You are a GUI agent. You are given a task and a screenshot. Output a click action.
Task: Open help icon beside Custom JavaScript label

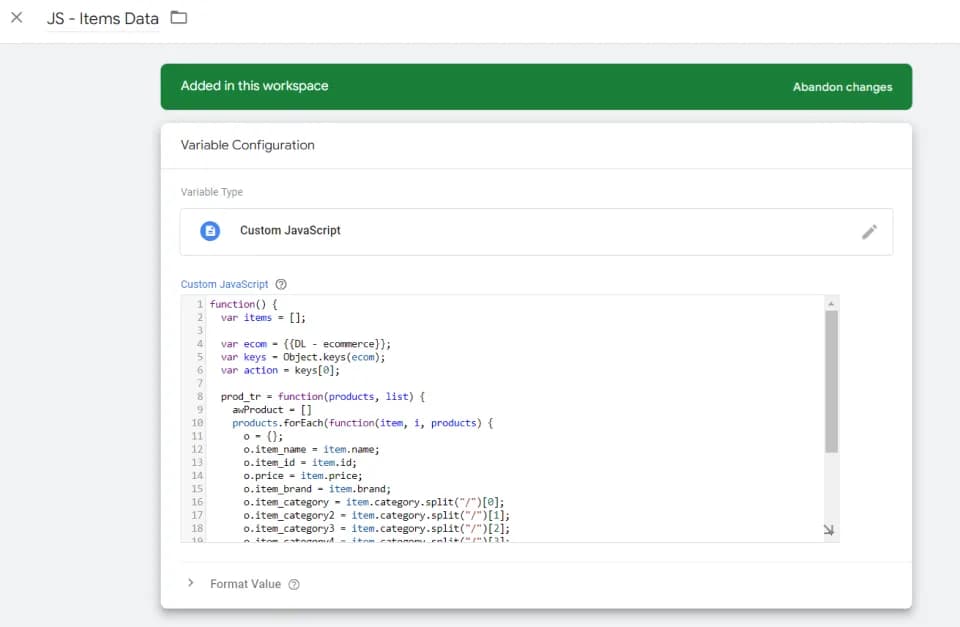tap(281, 284)
